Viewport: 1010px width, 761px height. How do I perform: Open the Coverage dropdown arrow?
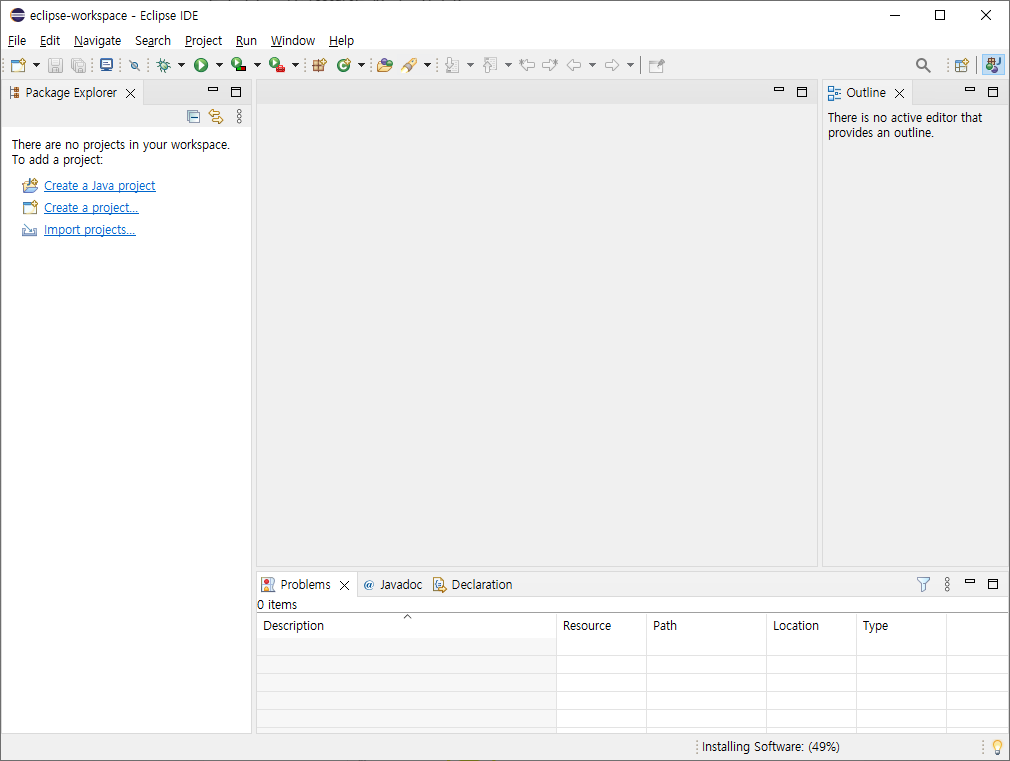click(x=257, y=65)
